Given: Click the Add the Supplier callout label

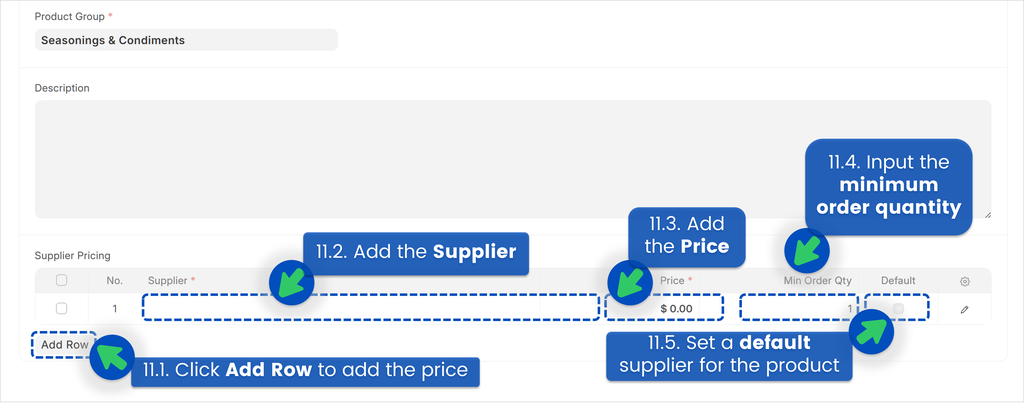Looking at the screenshot, I should (416, 253).
